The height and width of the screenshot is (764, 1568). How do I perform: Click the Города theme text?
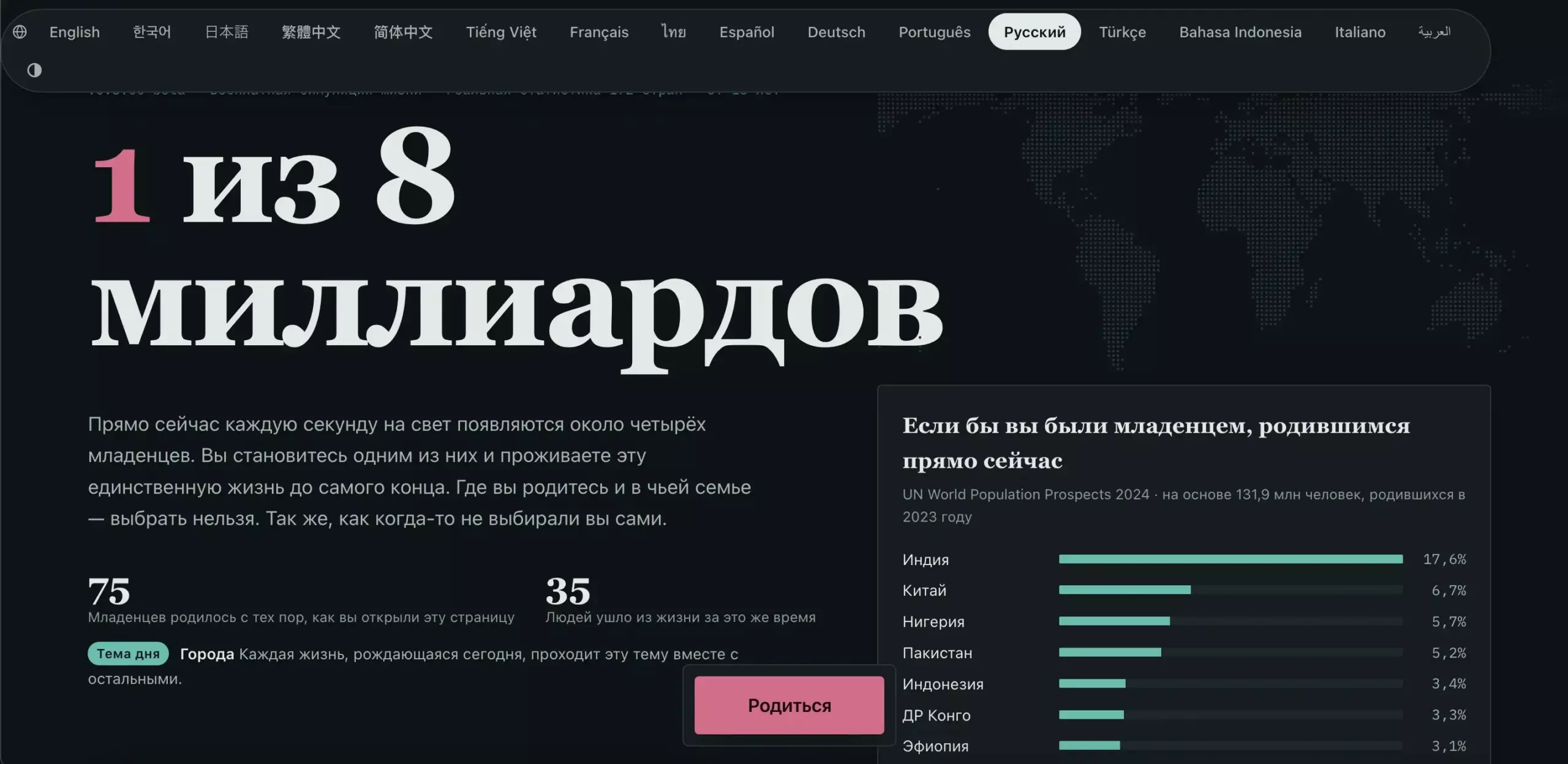tap(207, 654)
